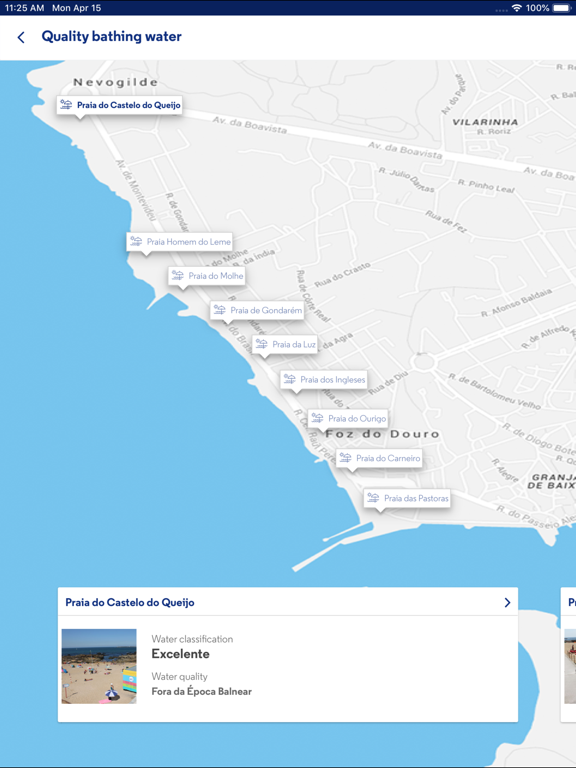Tap the Rua do Crasto street label
Image resolution: width=576 pixels, height=768 pixels.
pos(342,275)
